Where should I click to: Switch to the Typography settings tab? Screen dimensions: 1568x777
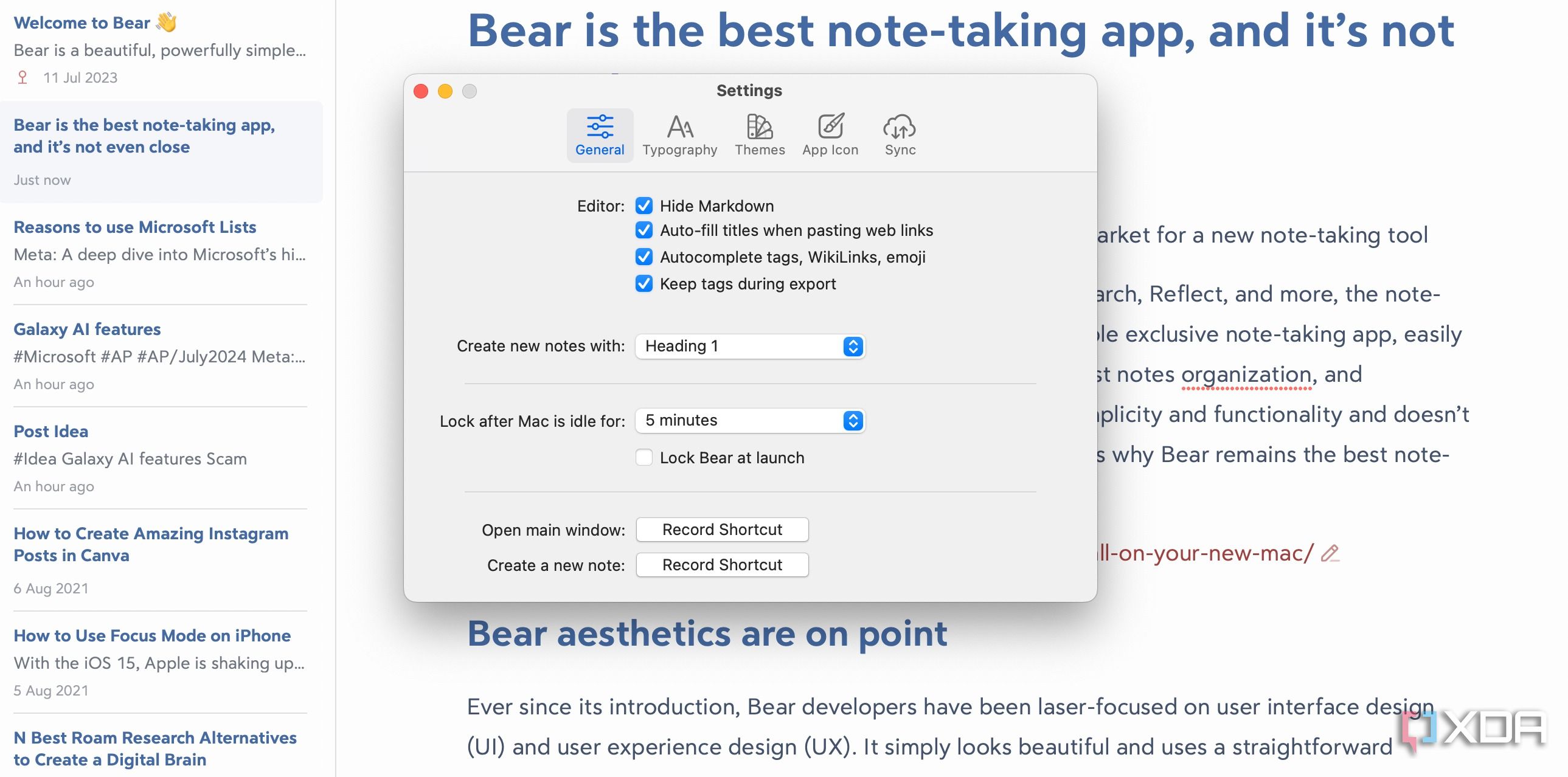[679, 135]
